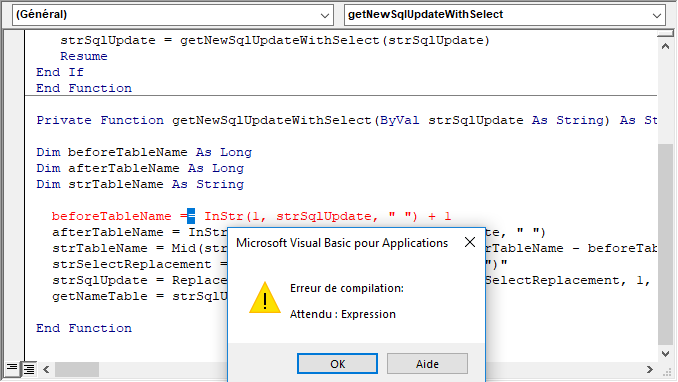Screen dimensions: 678x382
Task: Click 'getNameTable = strSqlU' code line
Action: pyautogui.click(x=139, y=296)
